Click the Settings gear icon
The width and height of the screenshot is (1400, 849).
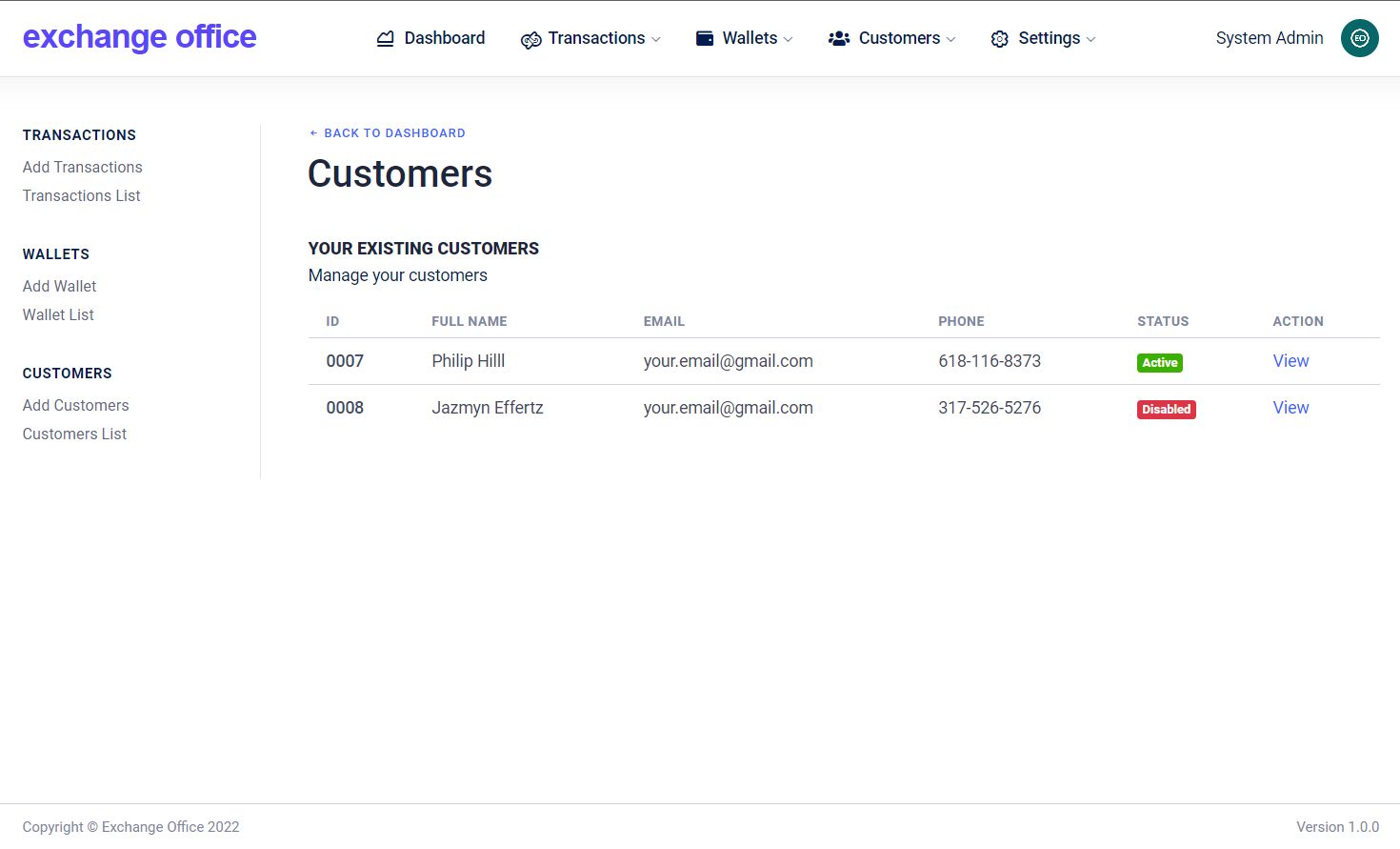(x=999, y=39)
